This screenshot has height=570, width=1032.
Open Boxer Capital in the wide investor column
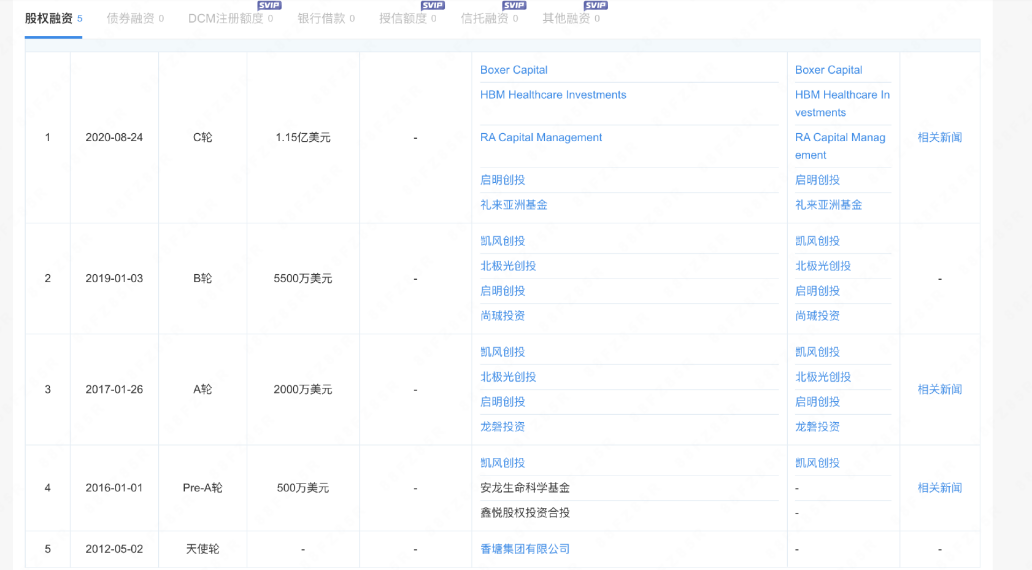(513, 70)
